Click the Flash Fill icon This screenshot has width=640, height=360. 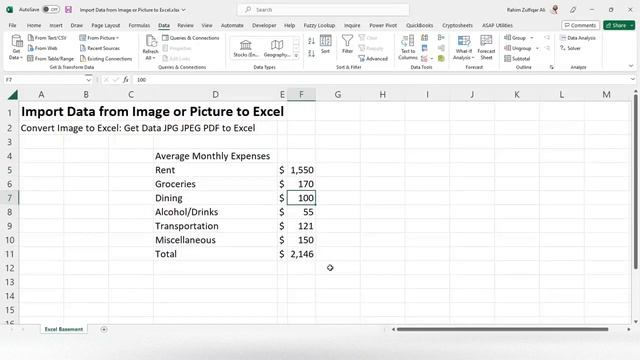pos(424,38)
